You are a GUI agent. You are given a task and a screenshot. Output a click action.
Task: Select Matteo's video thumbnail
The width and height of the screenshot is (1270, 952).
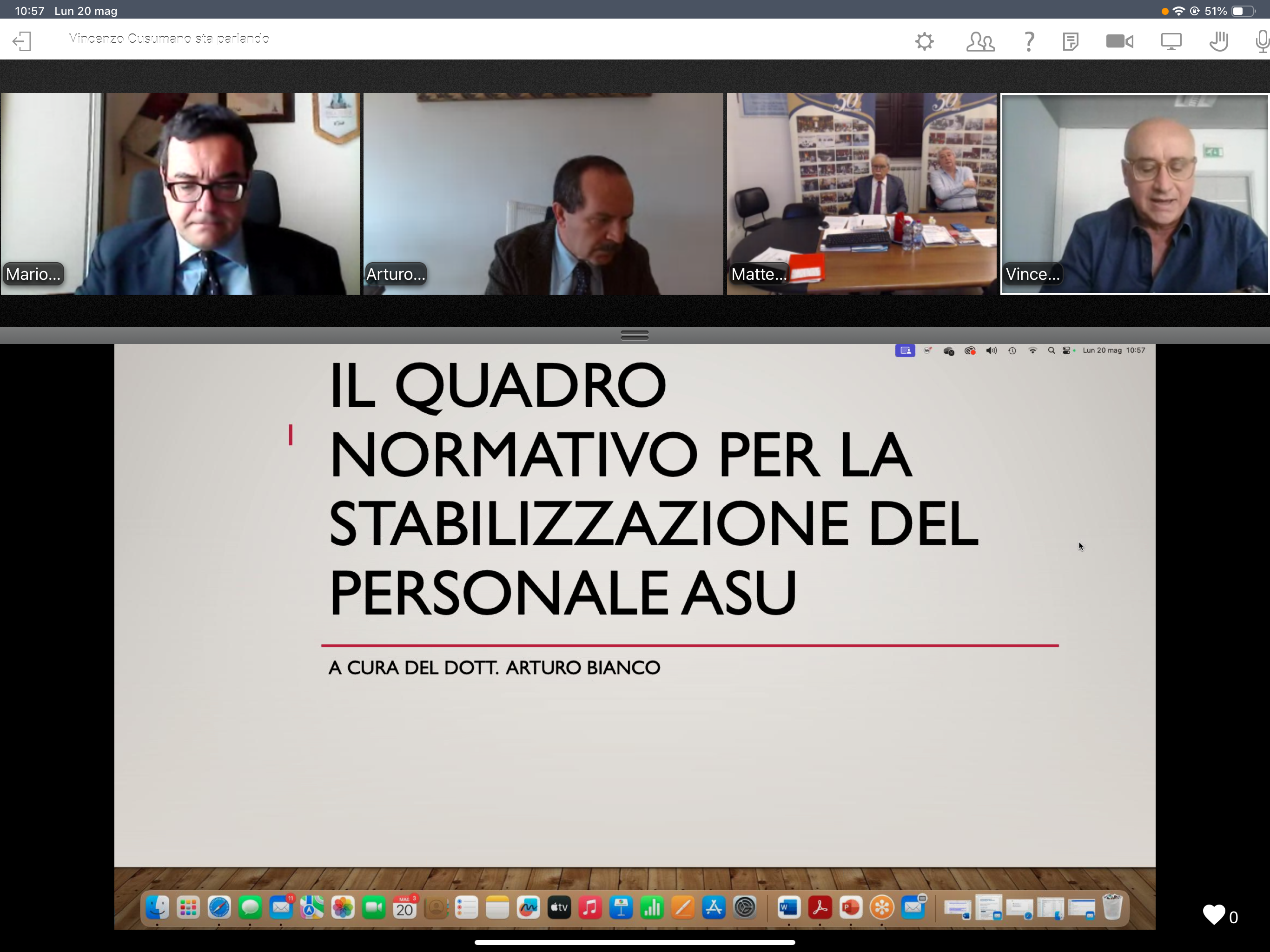861,193
